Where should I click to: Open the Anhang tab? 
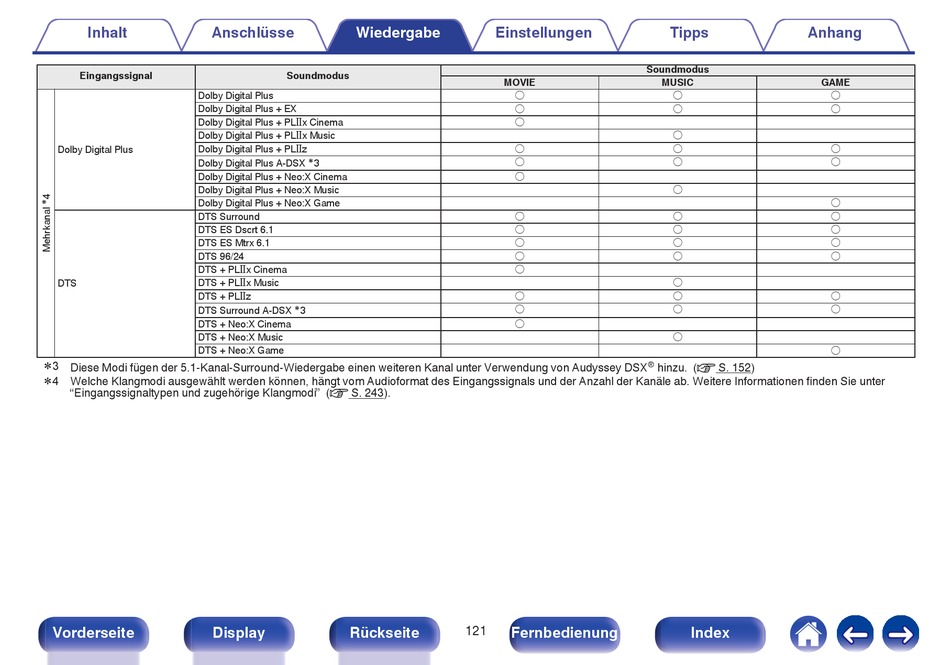point(834,34)
